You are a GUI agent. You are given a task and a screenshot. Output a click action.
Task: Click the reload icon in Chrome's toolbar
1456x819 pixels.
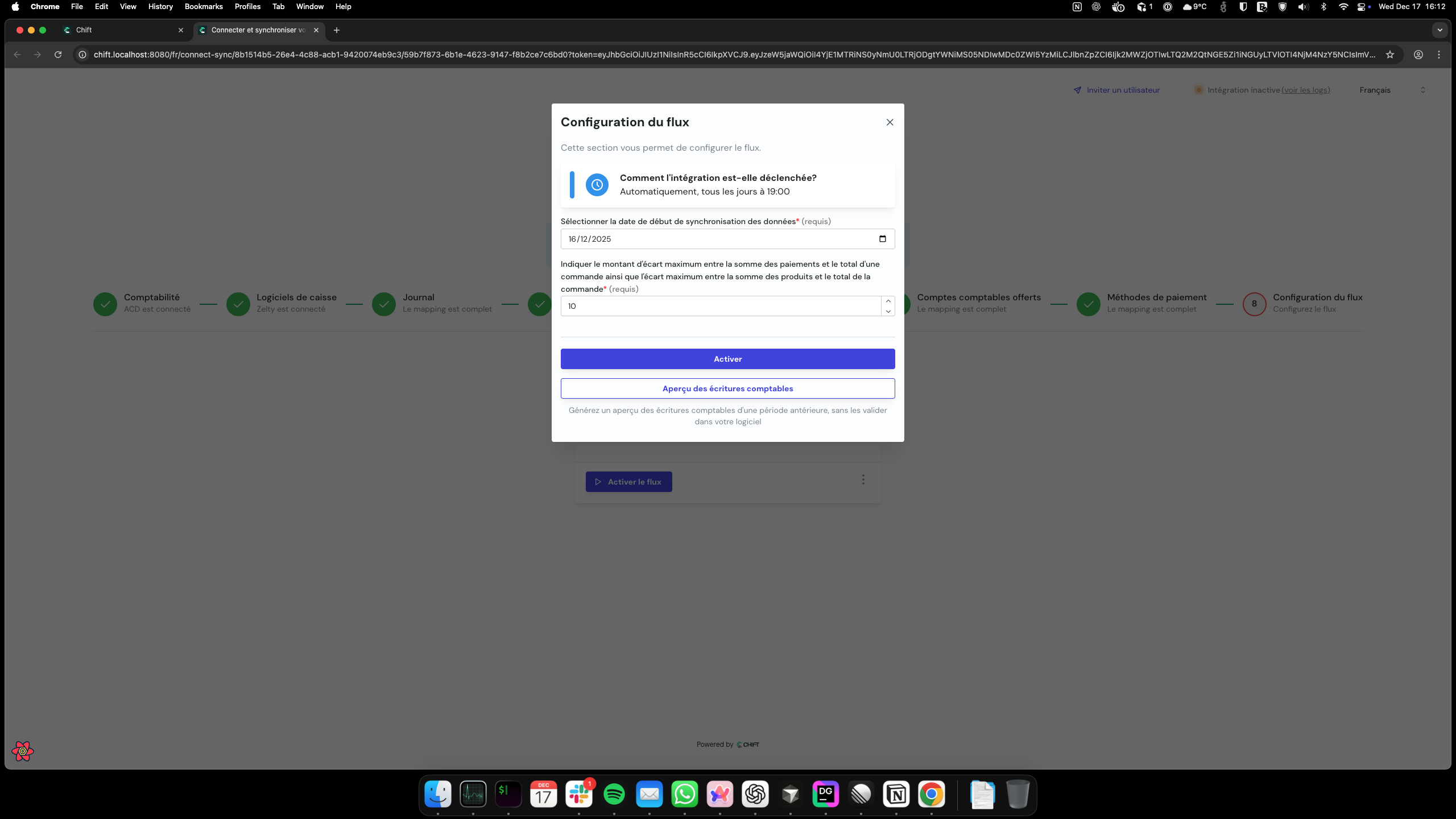tap(57, 54)
